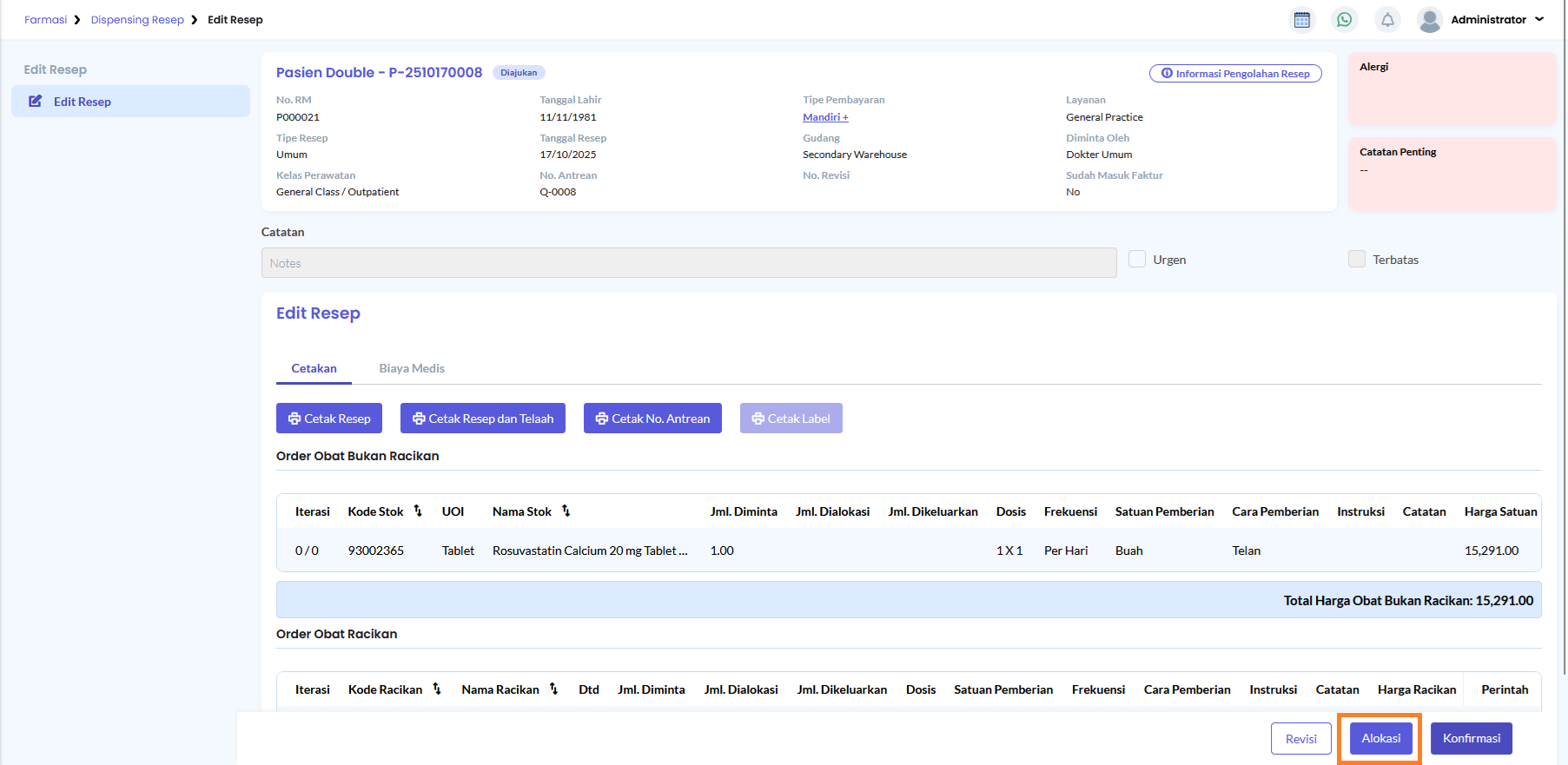This screenshot has height=765, width=1568.
Task: Open Informasi Pengolahan Resep
Action: 1235,74
